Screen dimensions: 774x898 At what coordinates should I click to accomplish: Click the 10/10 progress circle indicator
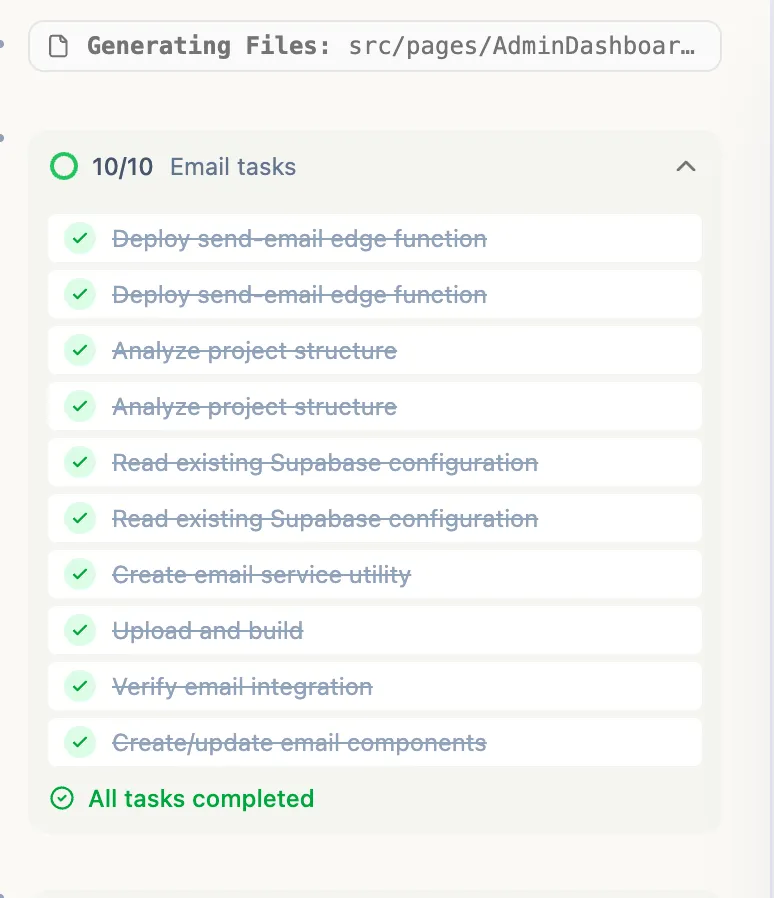click(x=63, y=166)
